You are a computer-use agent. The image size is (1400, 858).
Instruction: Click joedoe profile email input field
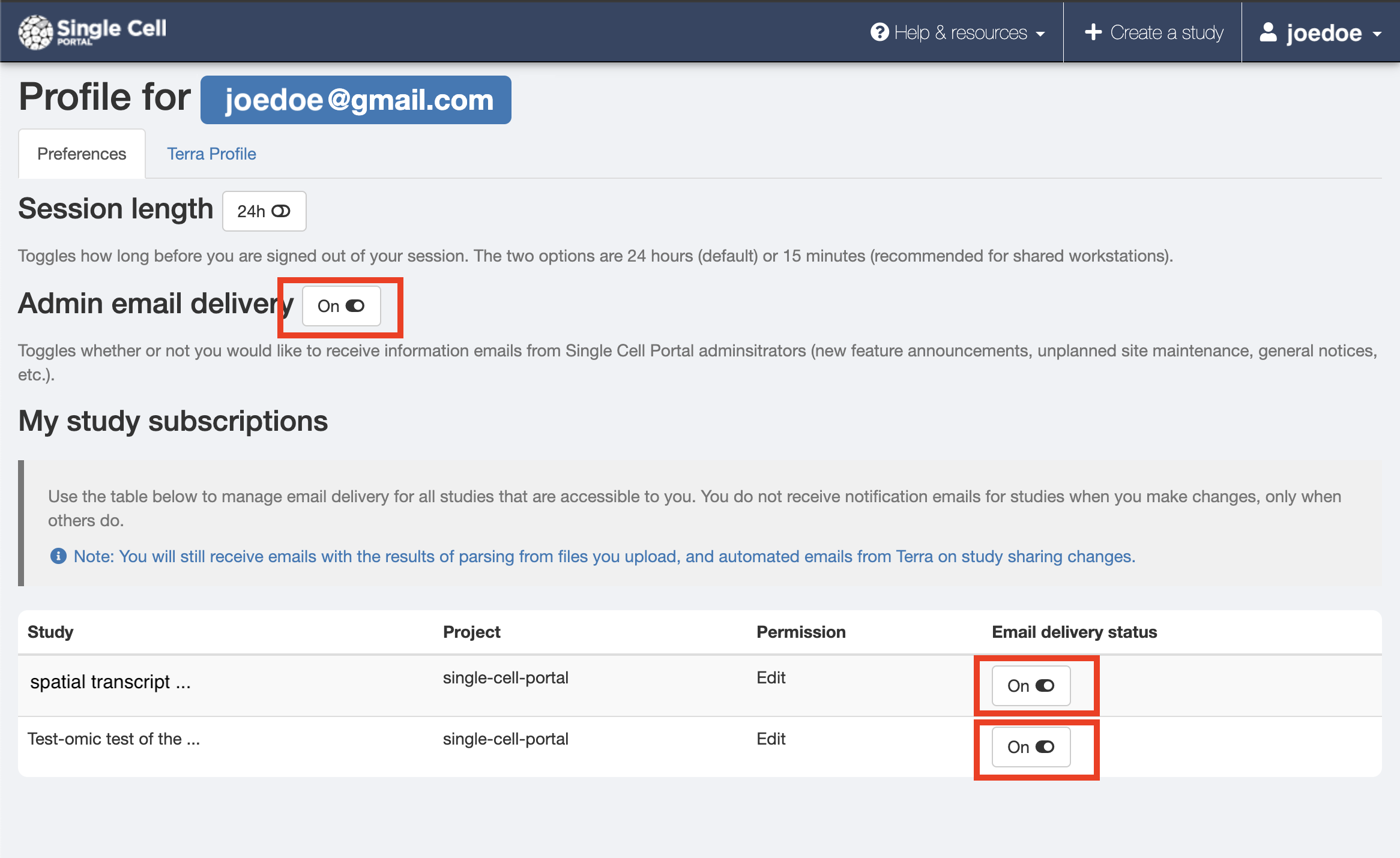[355, 99]
